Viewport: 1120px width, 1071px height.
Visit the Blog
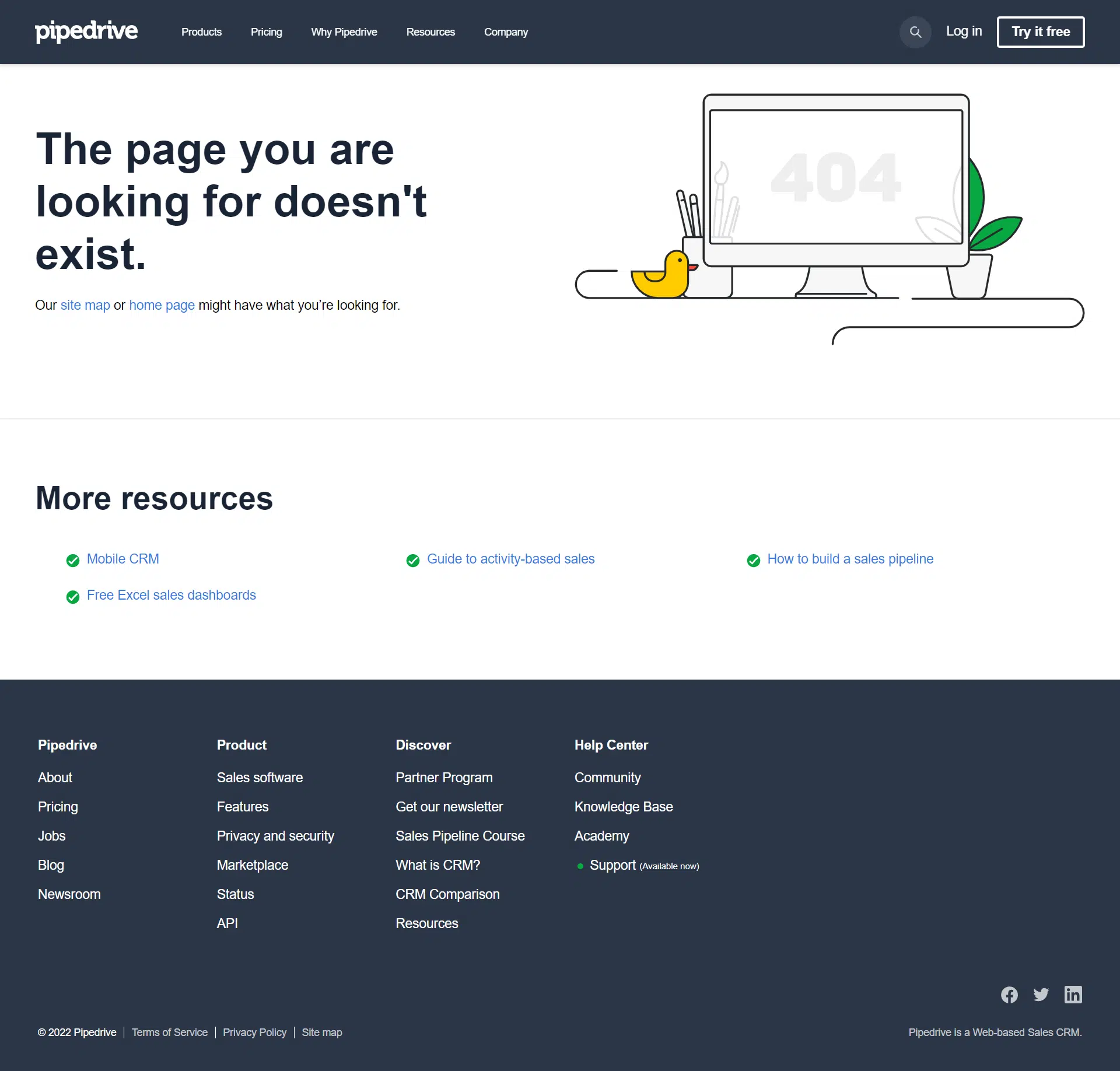click(51, 865)
